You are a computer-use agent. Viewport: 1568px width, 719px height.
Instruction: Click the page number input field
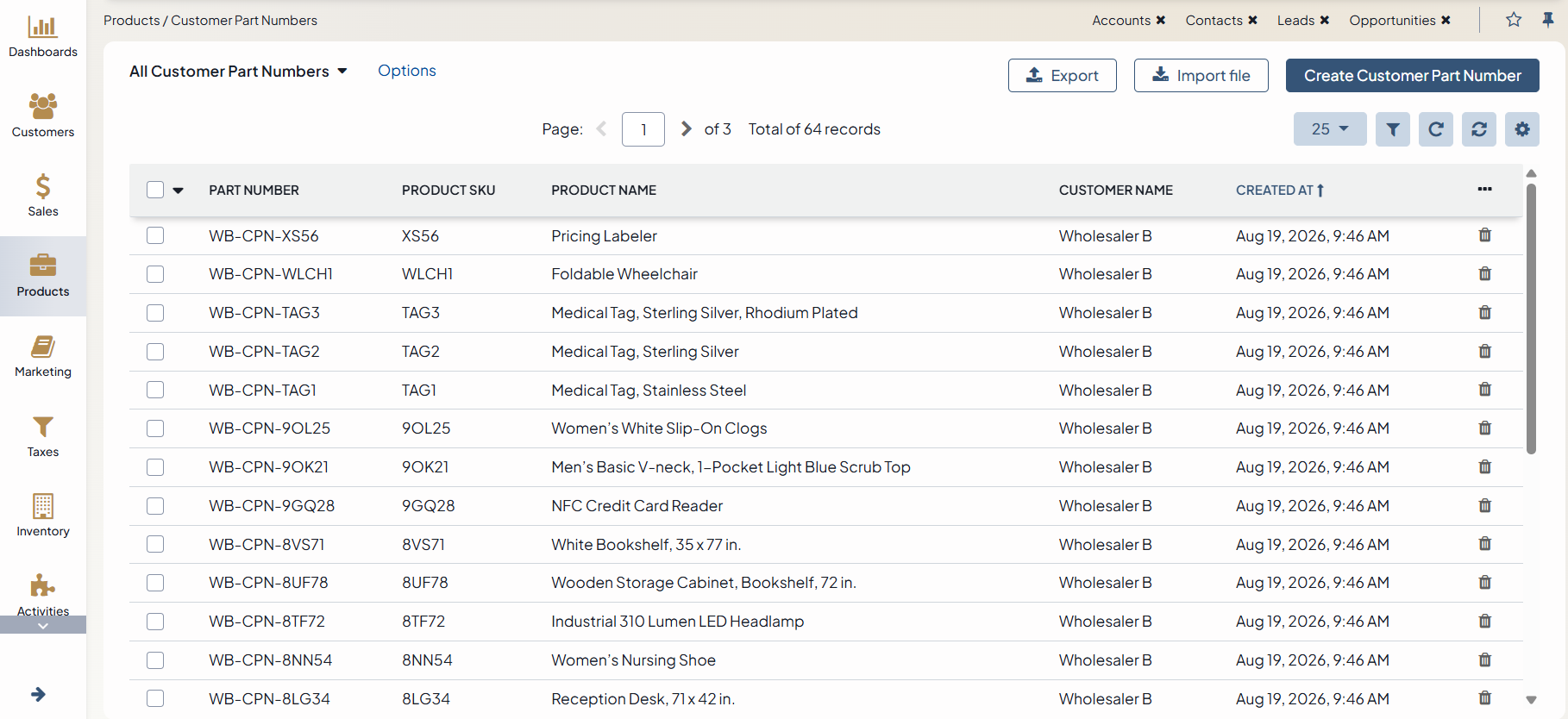coord(643,129)
